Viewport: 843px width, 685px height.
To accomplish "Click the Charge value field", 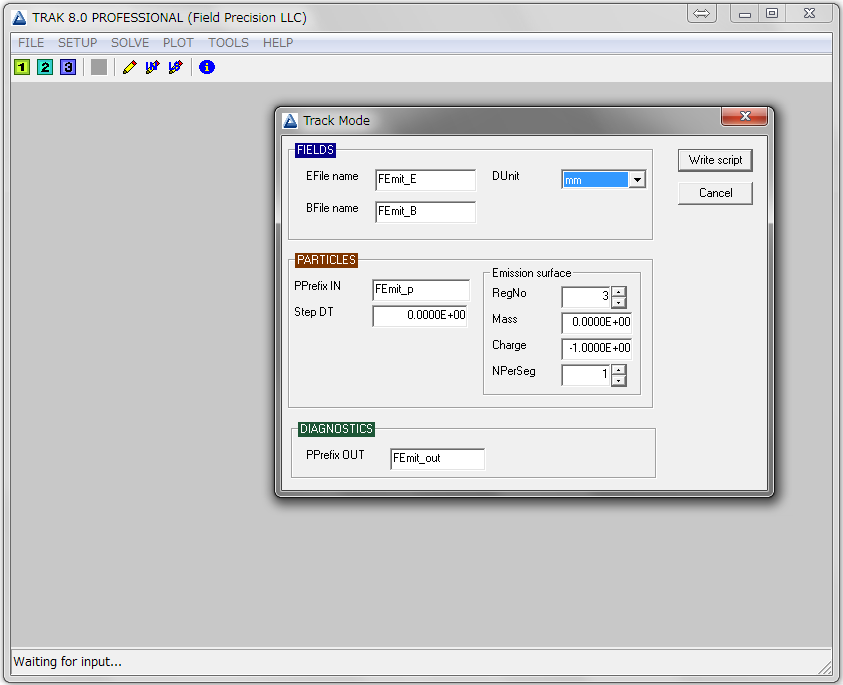I will pyautogui.click(x=596, y=348).
